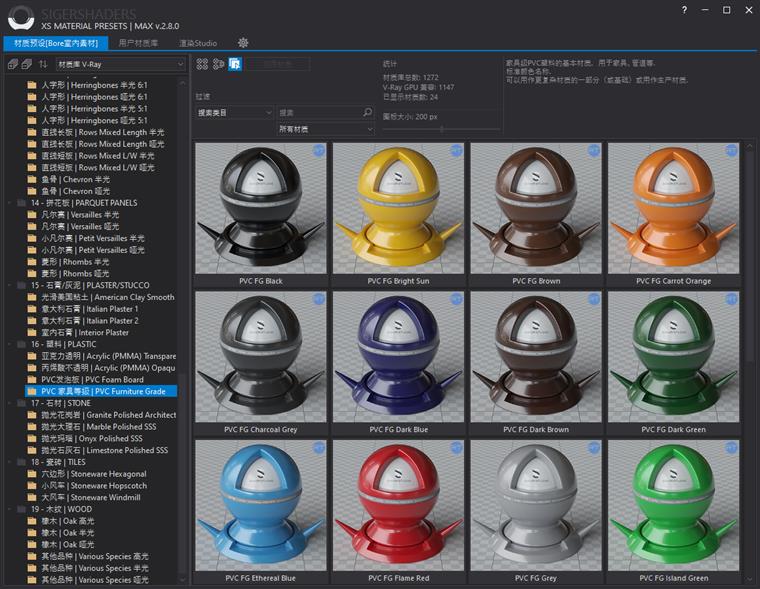
Task: Select the PVC FG Carrot Orange thumbnail
Action: pos(674,208)
